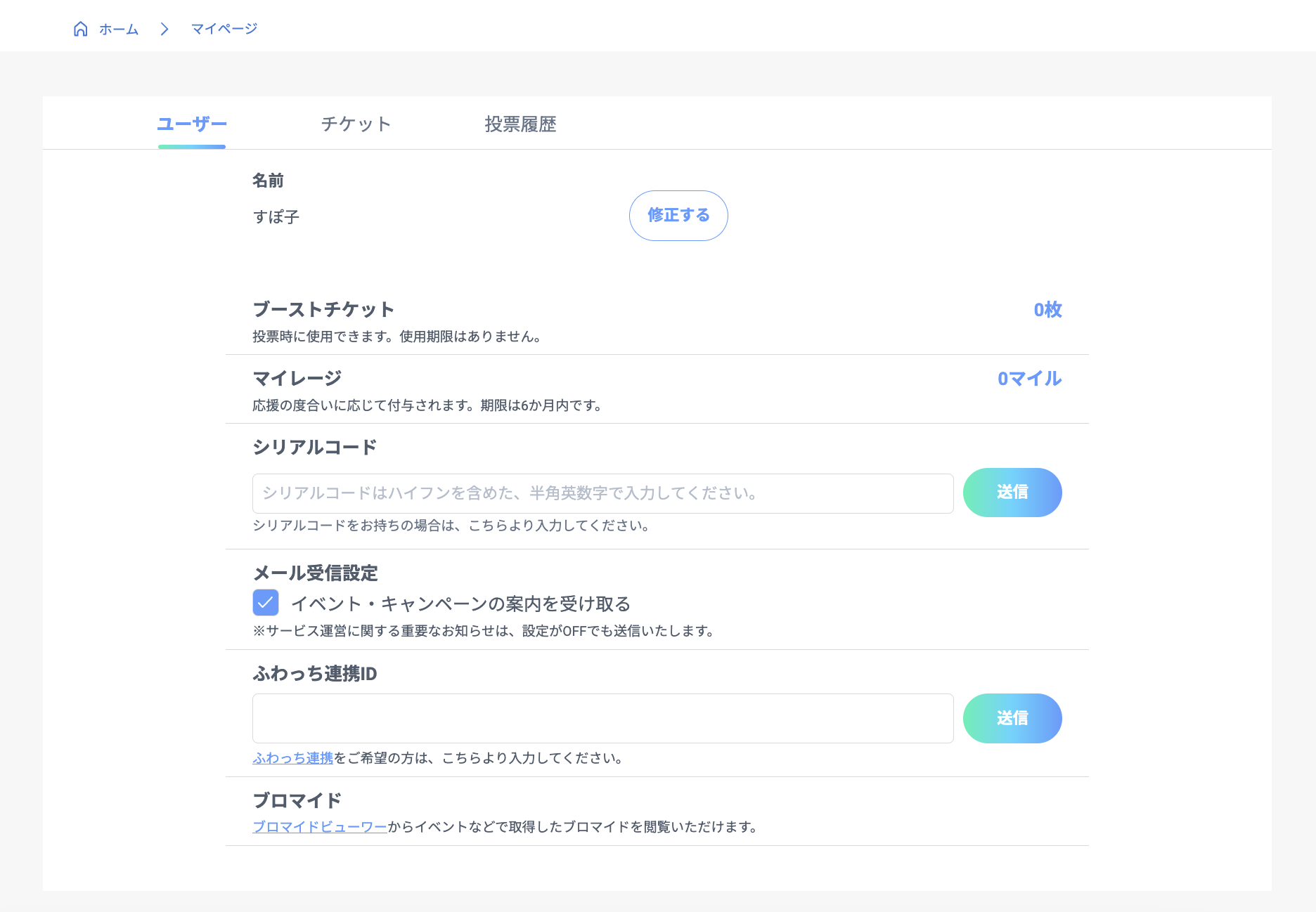Switch to the チケット tab

[x=356, y=124]
